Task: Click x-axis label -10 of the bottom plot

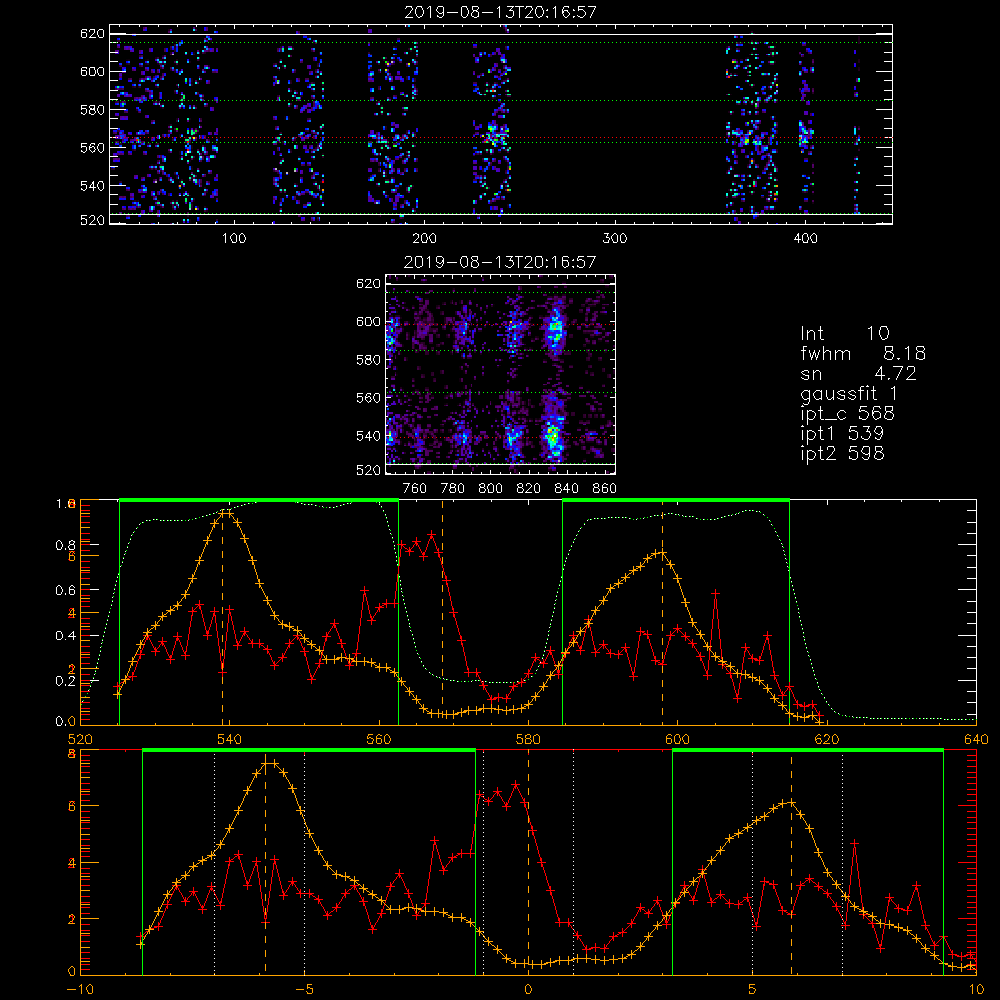Action: [x=80, y=990]
